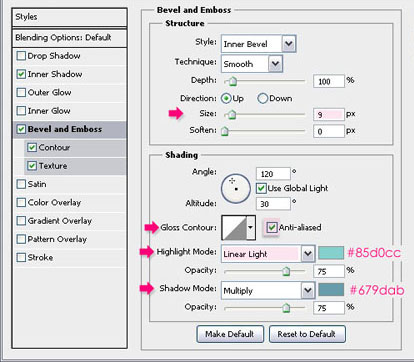Click the Depth percentage input field
Image resolution: width=414 pixels, height=362 pixels.
[x=328, y=81]
